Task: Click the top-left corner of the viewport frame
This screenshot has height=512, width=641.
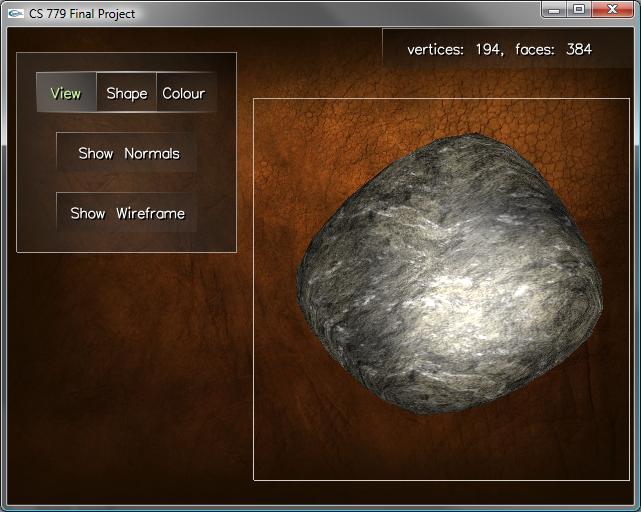Action: pos(254,99)
